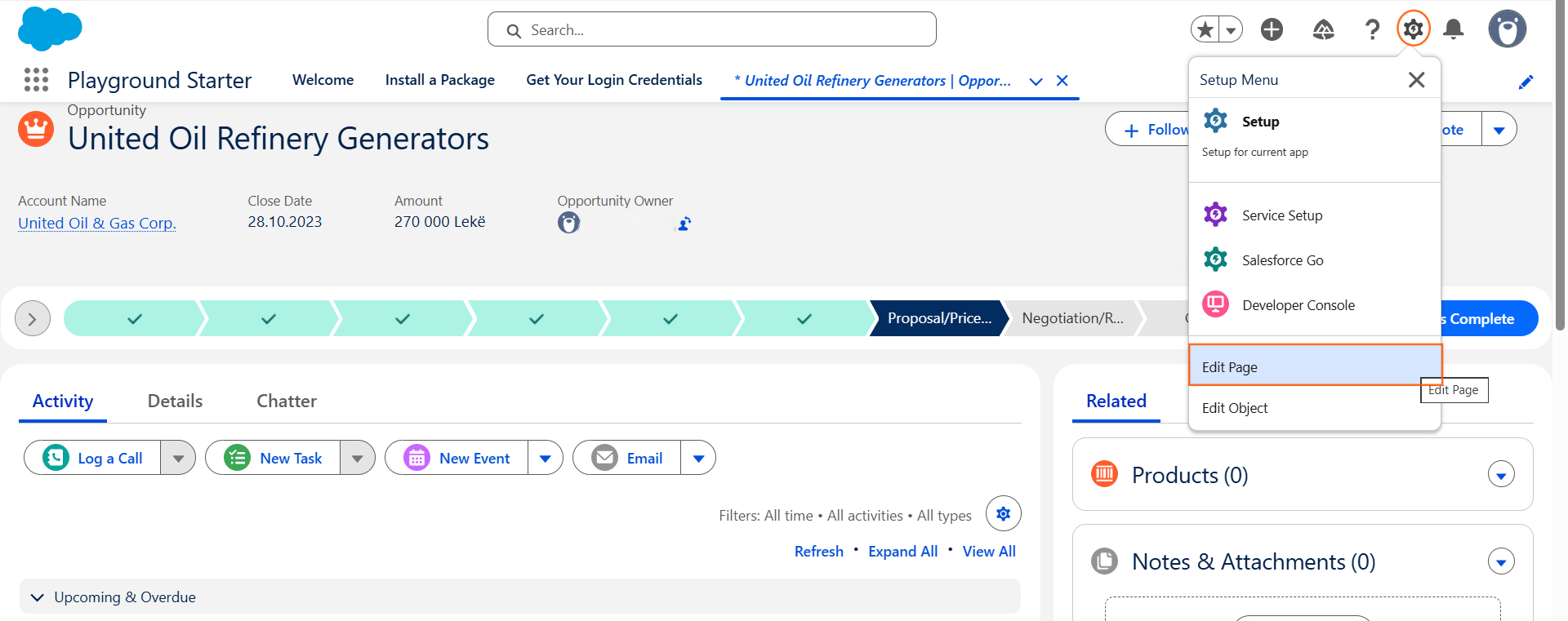Image resolution: width=1568 pixels, height=621 pixels.
Task: Open the App Launcher dots grid
Action: (x=36, y=79)
